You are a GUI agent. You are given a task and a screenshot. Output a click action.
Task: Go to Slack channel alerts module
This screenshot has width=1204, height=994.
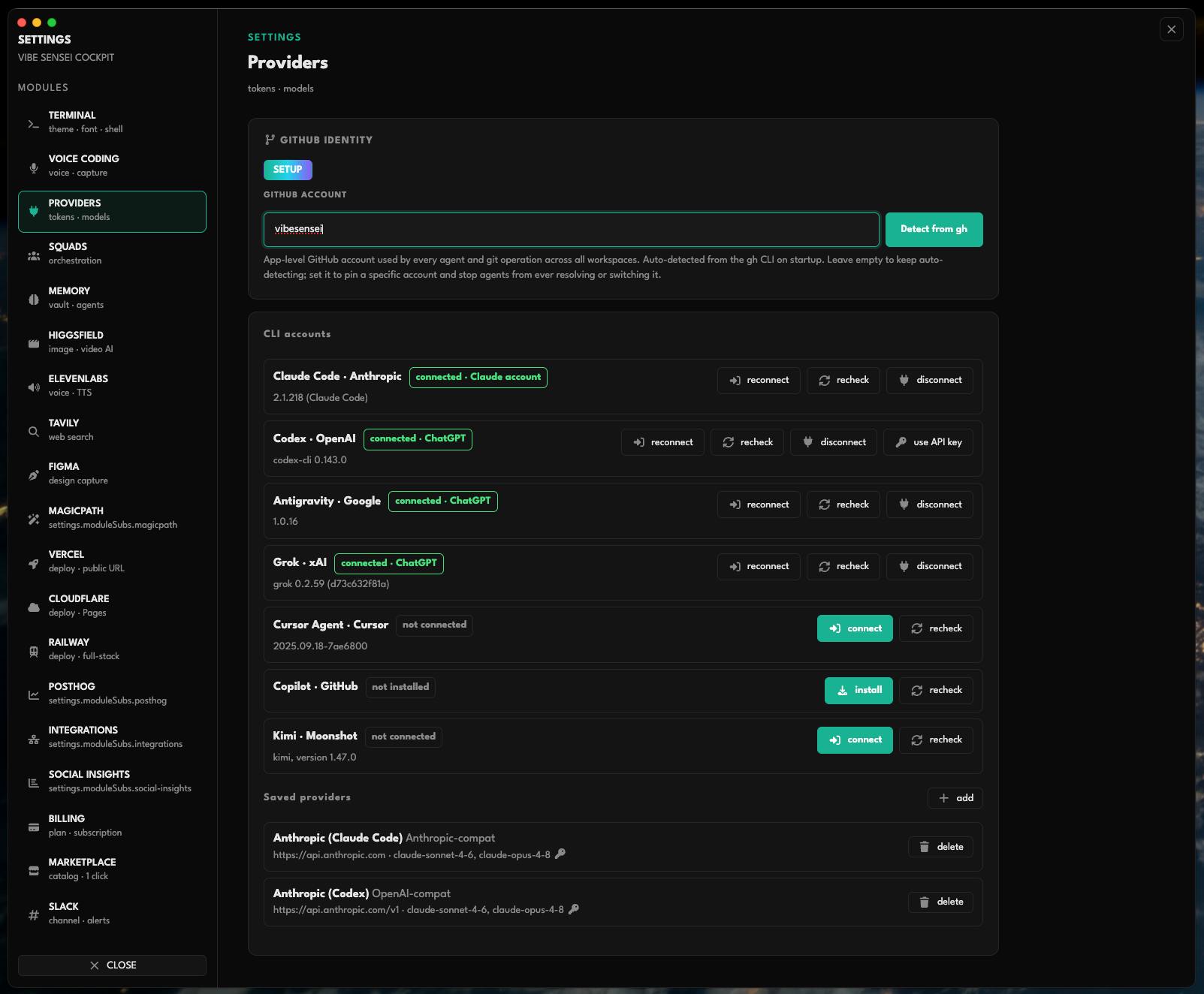(112, 915)
